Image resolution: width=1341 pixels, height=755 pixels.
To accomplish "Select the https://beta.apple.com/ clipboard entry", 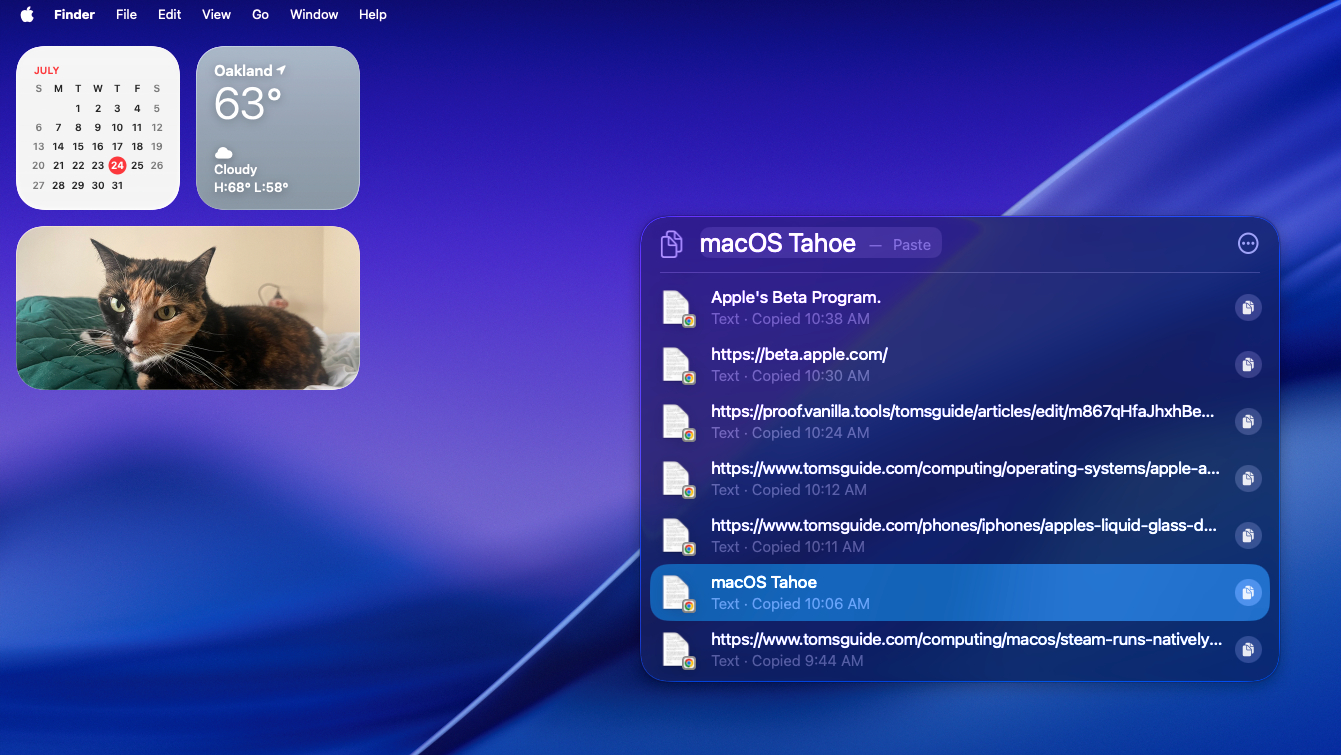I will pos(900,365).
